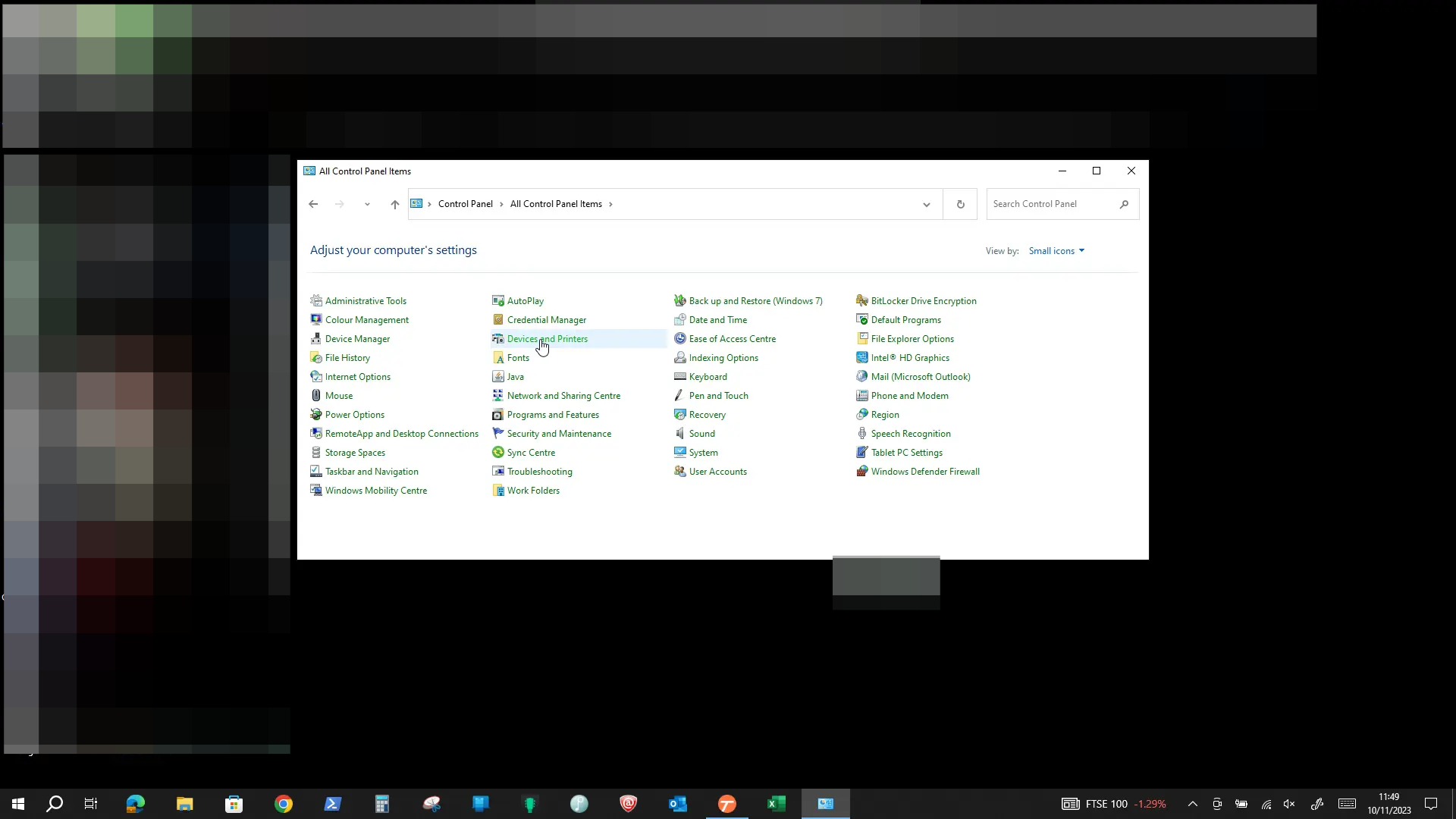Select the All Control Panel Items breadcrumb
The image size is (1456, 819).
[556, 204]
